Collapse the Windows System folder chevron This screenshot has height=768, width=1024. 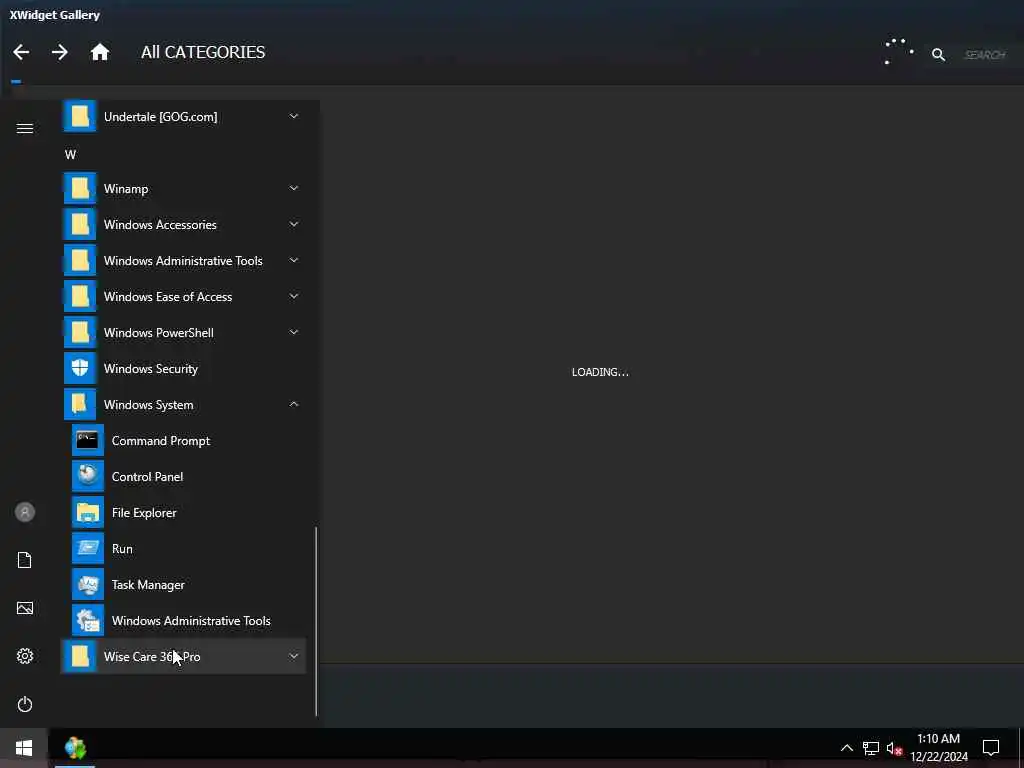tap(294, 404)
